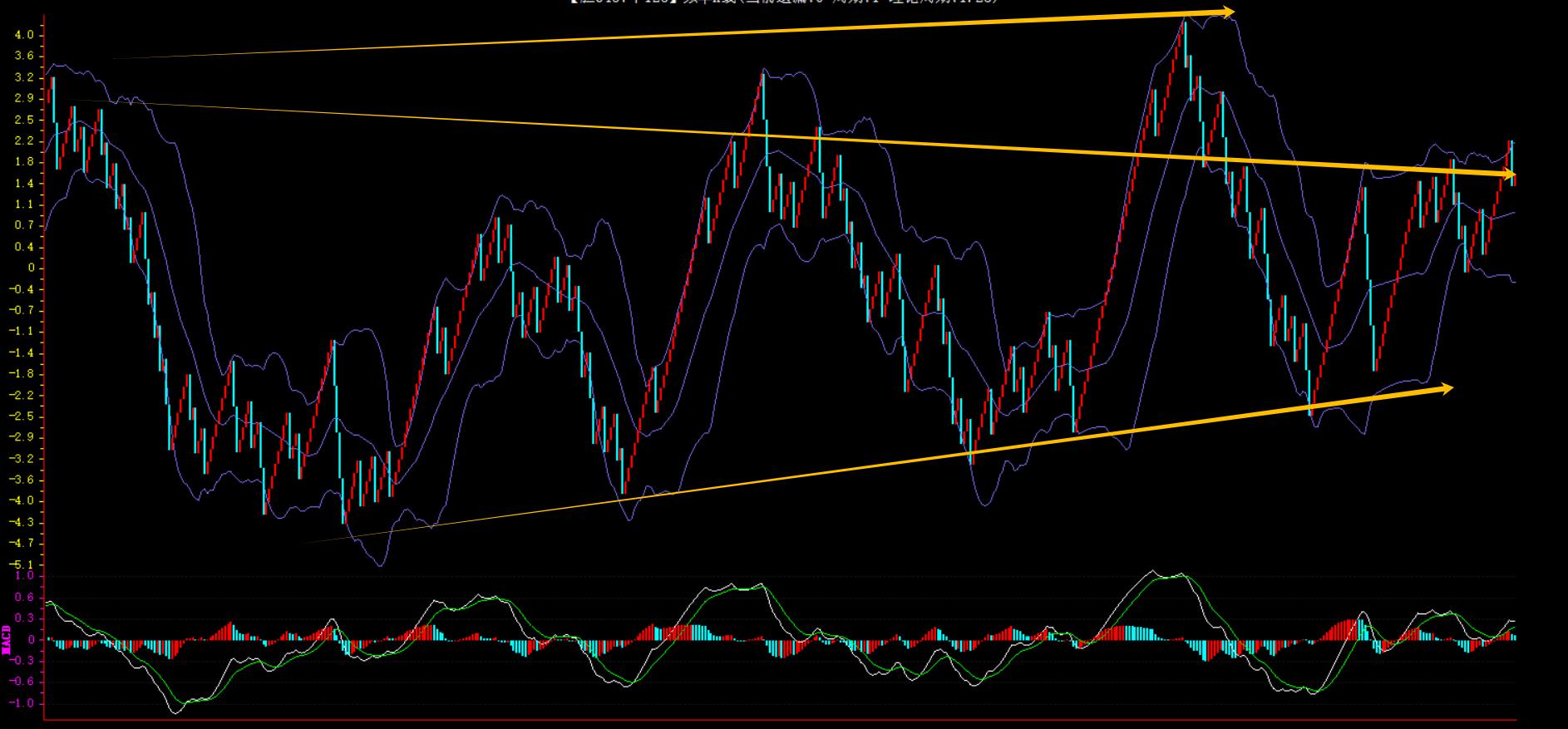The image size is (1568, 729).
Task: Click the 1.0 label on the MACD axis
Action: (24, 575)
